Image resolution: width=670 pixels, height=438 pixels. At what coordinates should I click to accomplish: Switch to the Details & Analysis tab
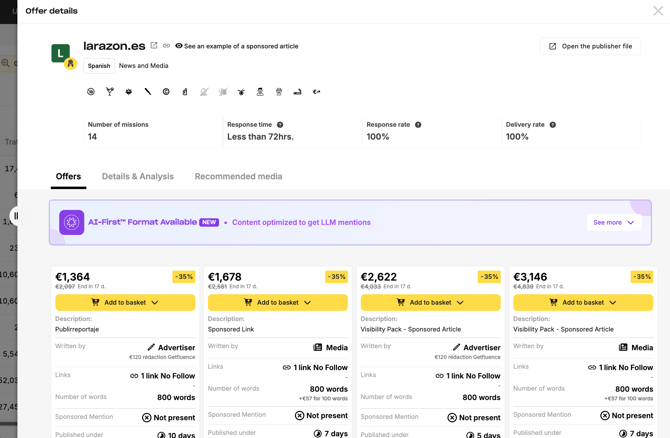(x=138, y=177)
